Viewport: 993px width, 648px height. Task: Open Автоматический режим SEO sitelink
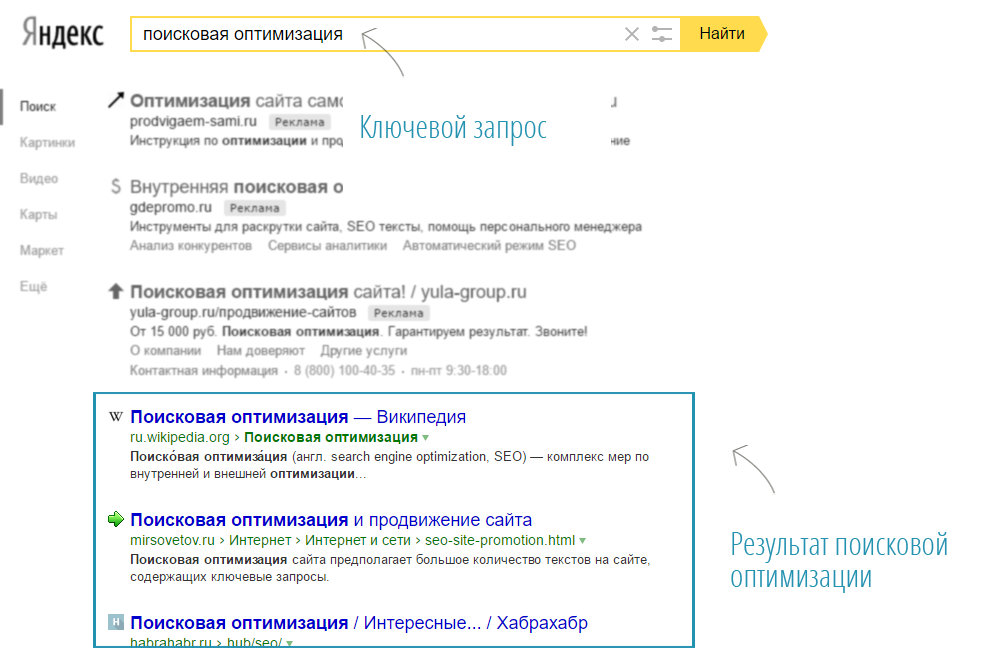(x=490, y=246)
